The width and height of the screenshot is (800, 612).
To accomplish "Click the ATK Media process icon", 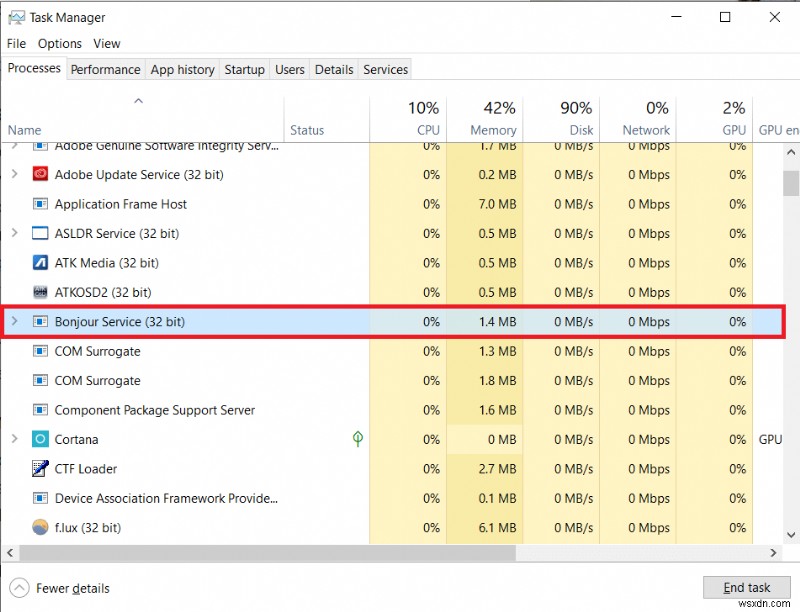I will tap(40, 263).
